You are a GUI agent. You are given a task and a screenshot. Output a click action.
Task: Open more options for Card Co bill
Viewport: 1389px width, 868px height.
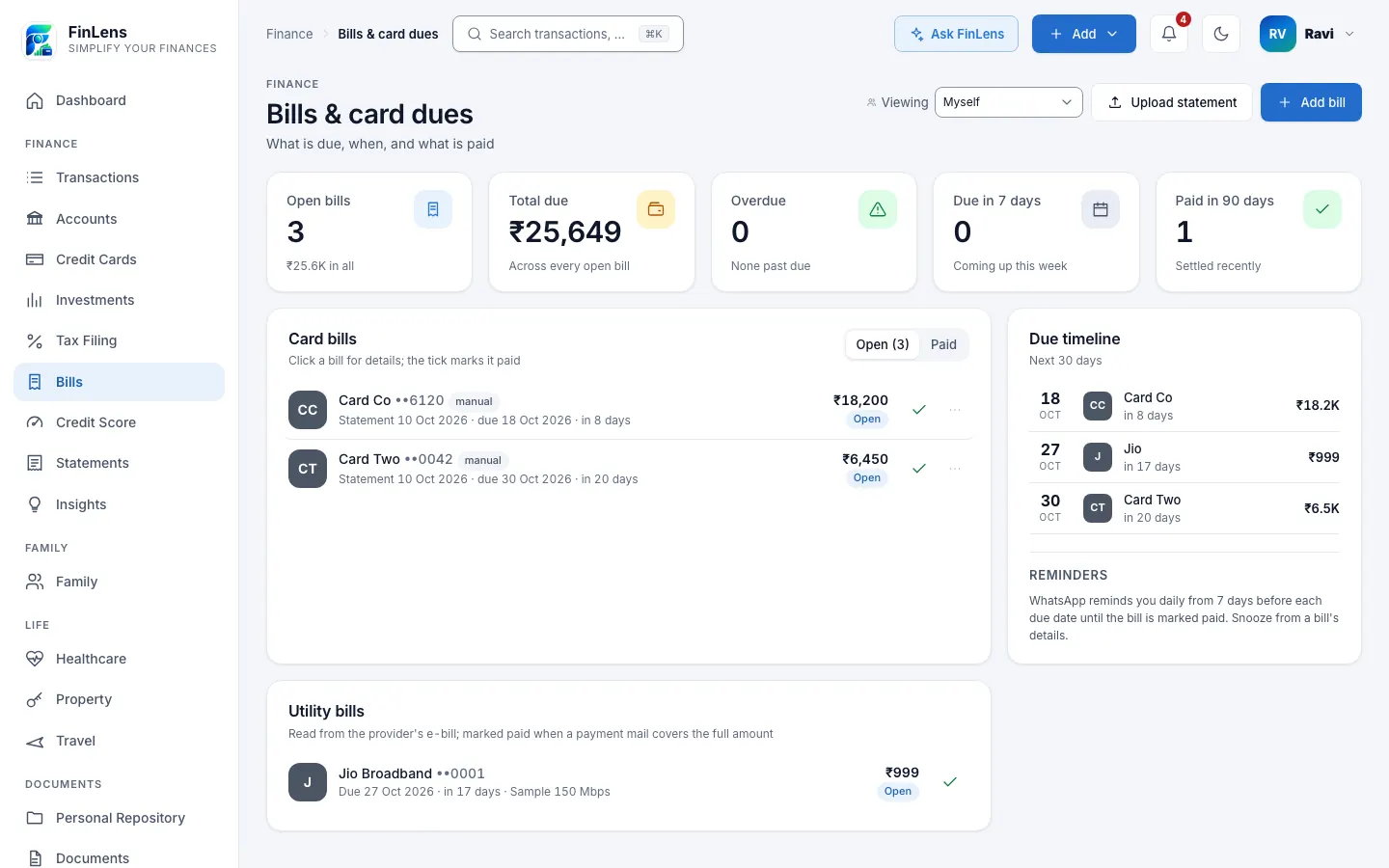point(955,410)
